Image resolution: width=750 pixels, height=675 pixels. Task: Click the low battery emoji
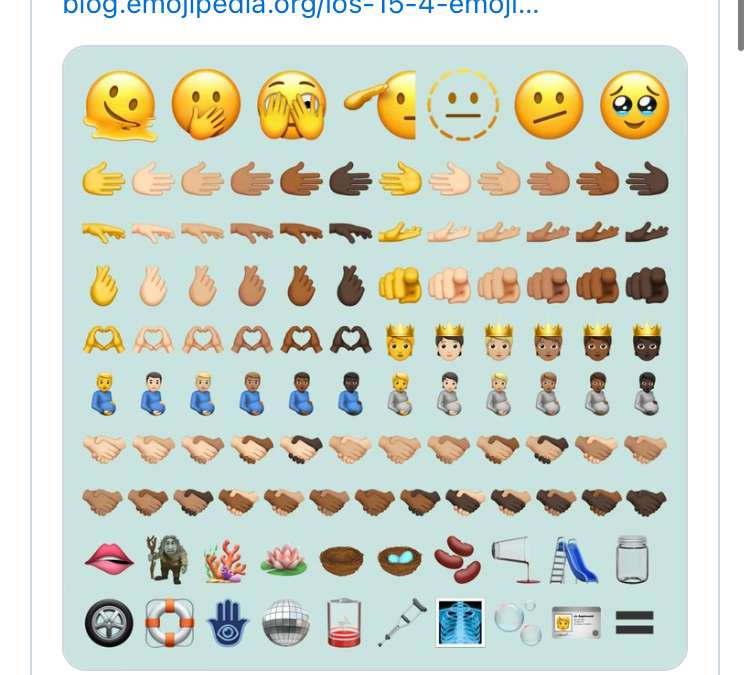point(343,623)
